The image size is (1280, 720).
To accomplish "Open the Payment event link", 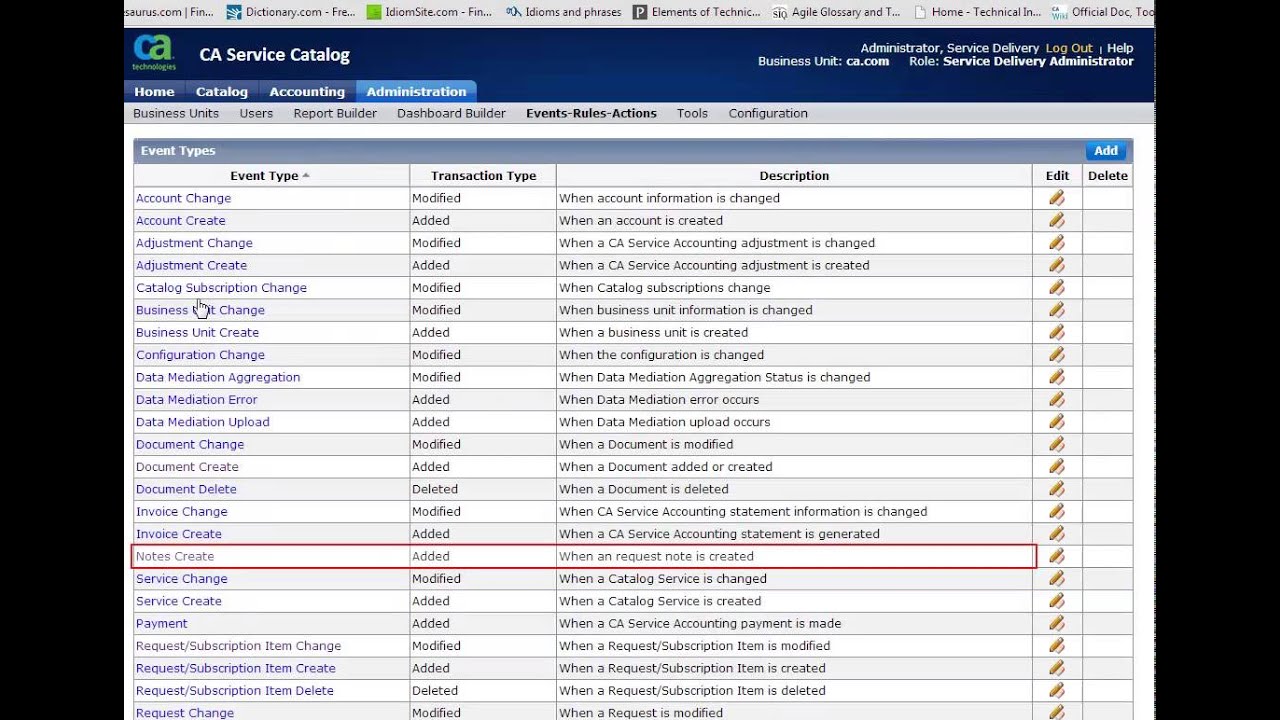I will [x=162, y=623].
